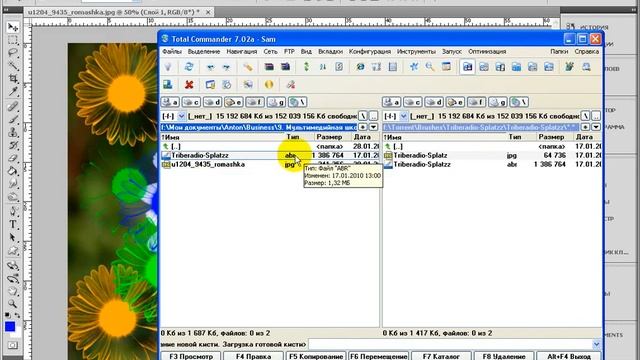Select the Photoshop Move tool

(13, 27)
